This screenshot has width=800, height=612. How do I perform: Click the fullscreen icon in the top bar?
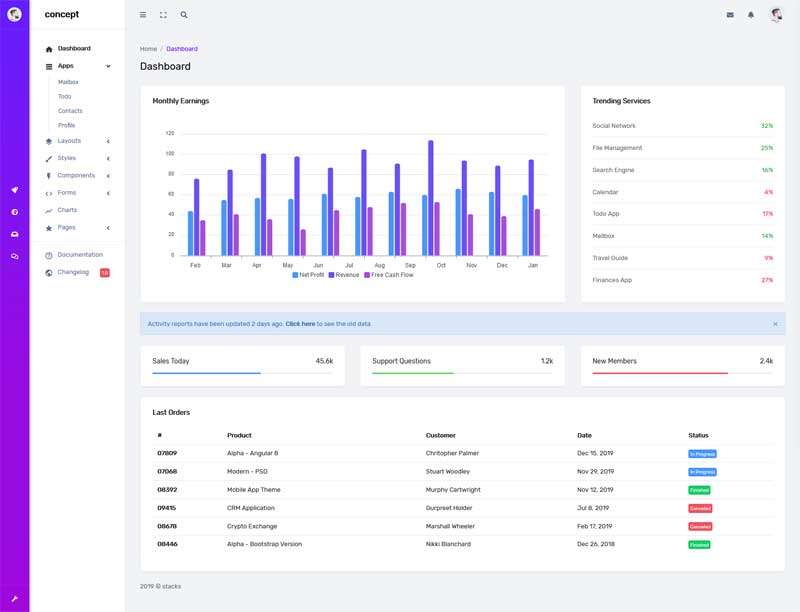point(163,14)
